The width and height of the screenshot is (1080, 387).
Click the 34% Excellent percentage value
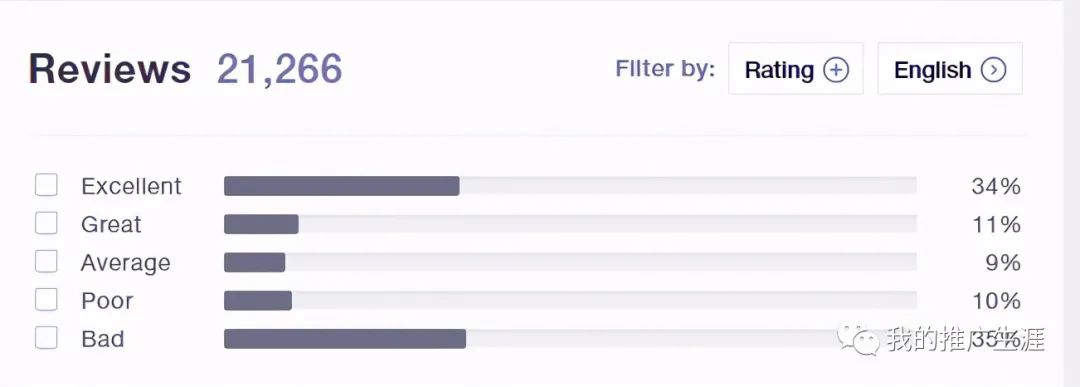tap(996, 186)
